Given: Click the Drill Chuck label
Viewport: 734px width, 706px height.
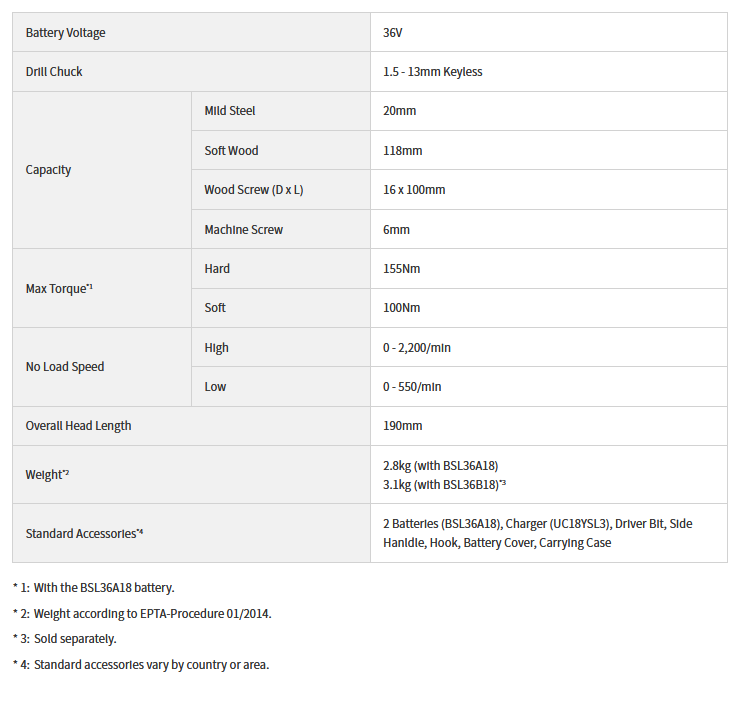Looking at the screenshot, I should click(54, 72).
